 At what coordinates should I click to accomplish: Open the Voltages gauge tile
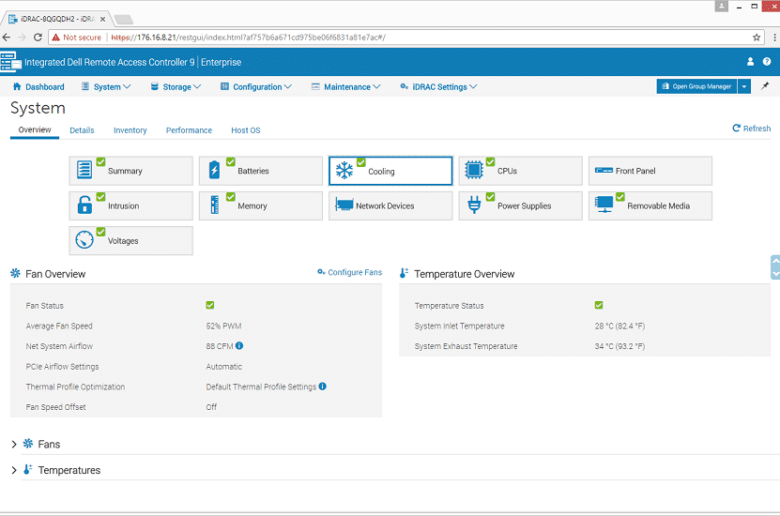pyautogui.click(x=131, y=240)
